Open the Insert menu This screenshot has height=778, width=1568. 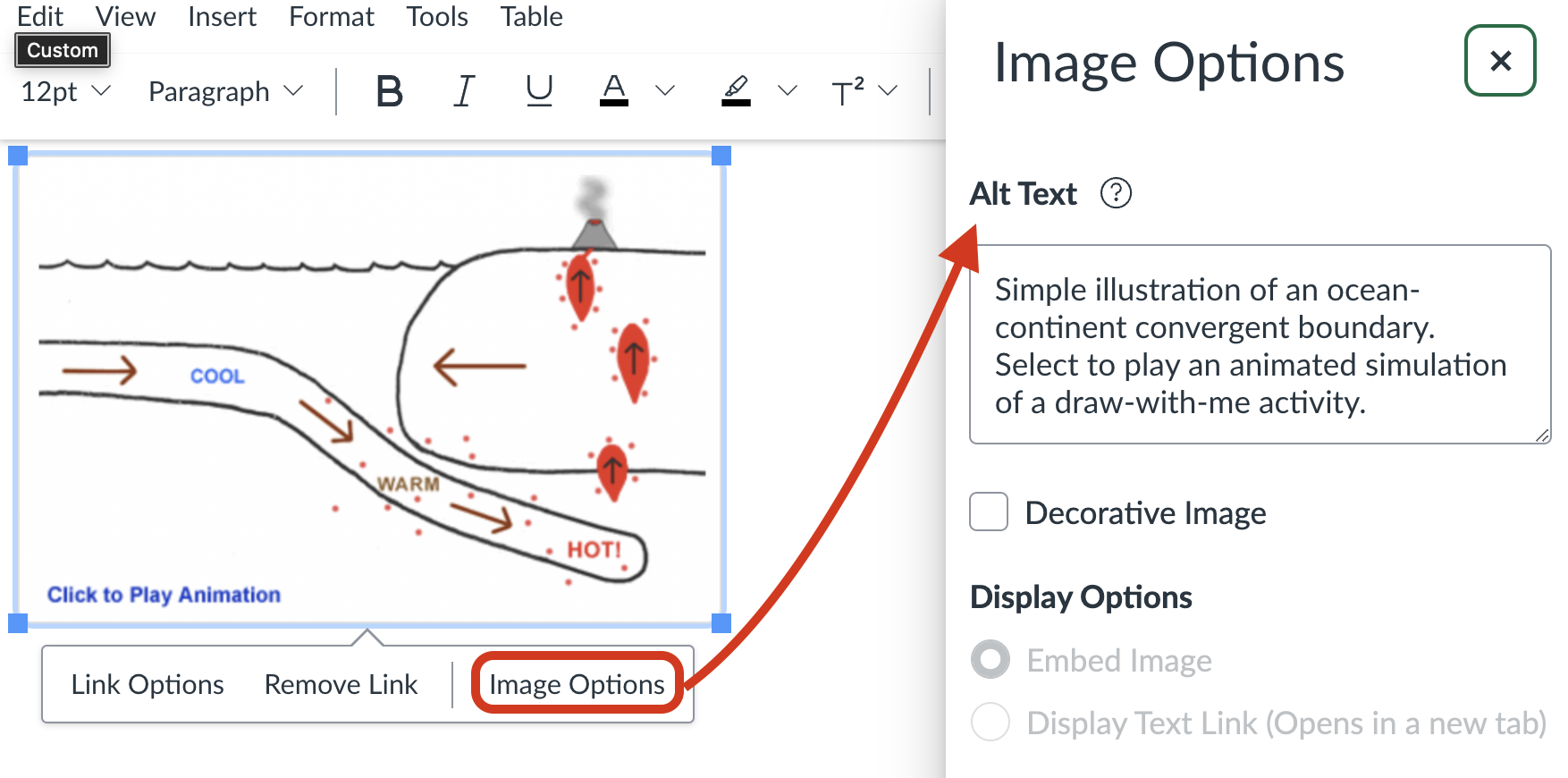(222, 16)
